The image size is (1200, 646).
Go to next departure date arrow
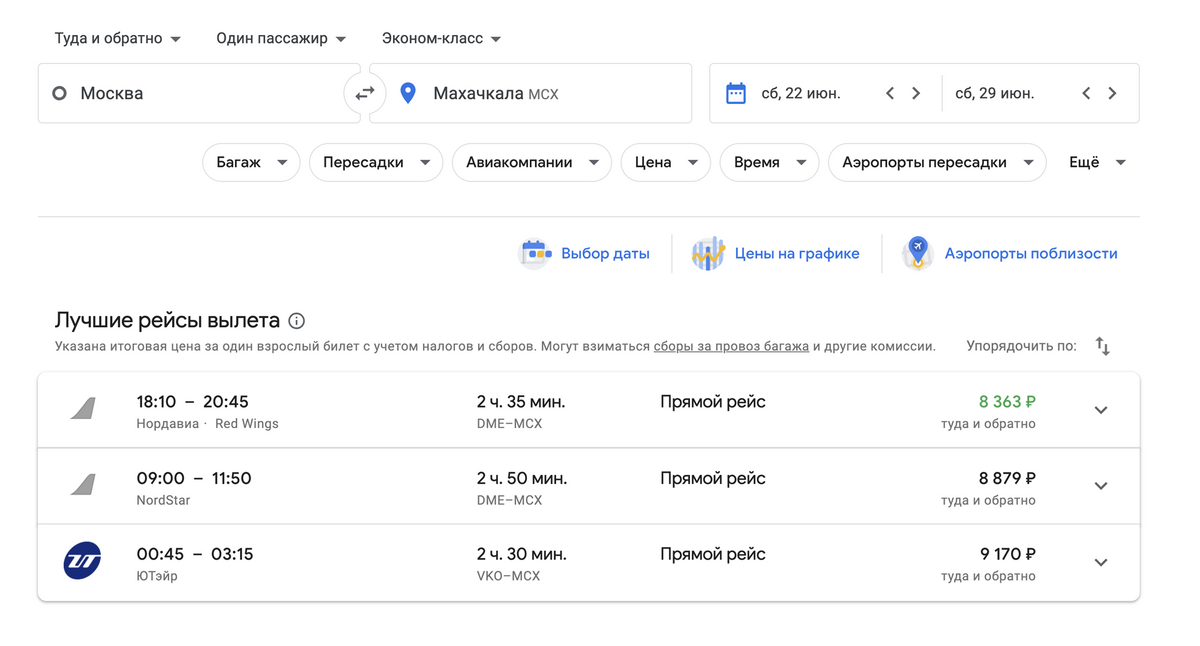click(x=916, y=93)
